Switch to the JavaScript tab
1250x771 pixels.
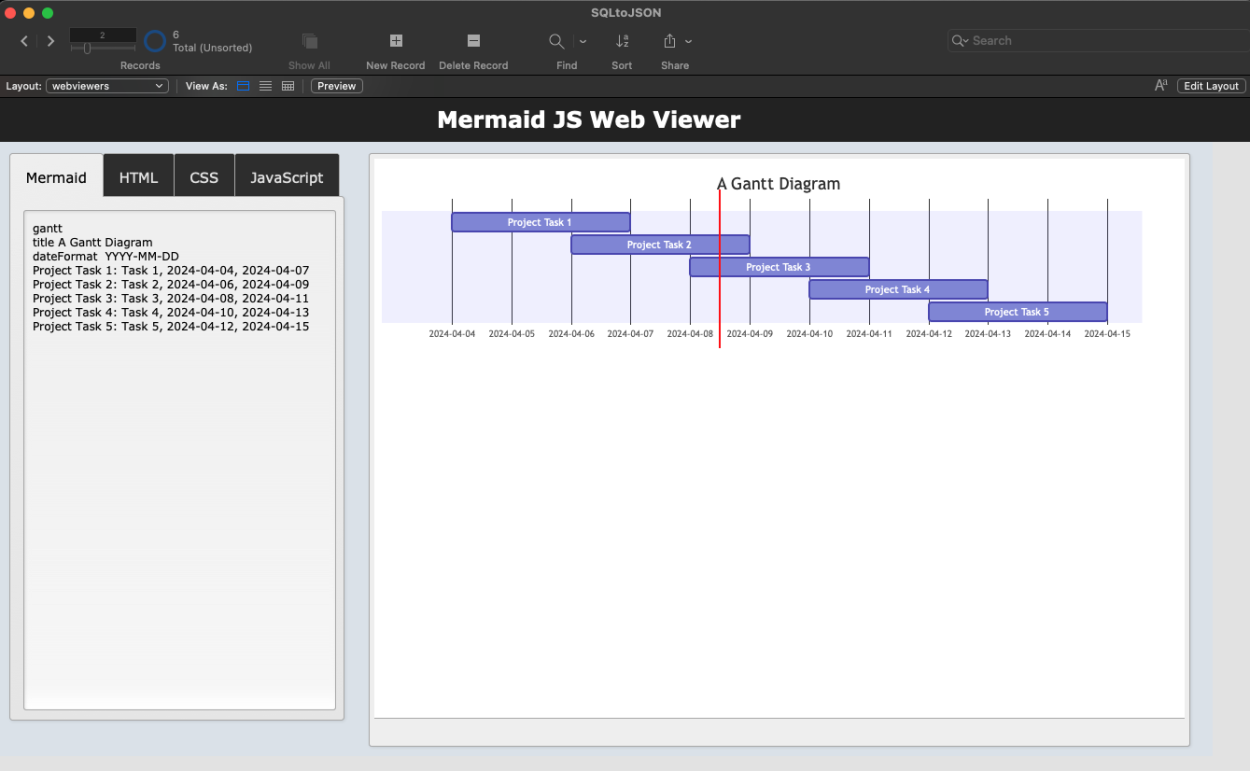pos(287,176)
